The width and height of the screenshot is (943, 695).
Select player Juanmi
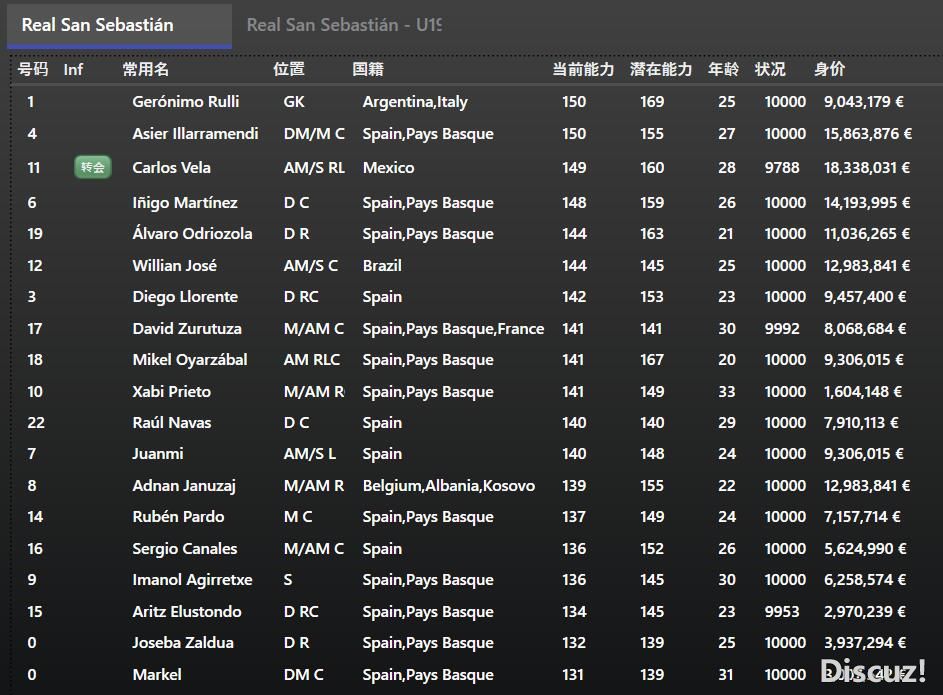(158, 454)
